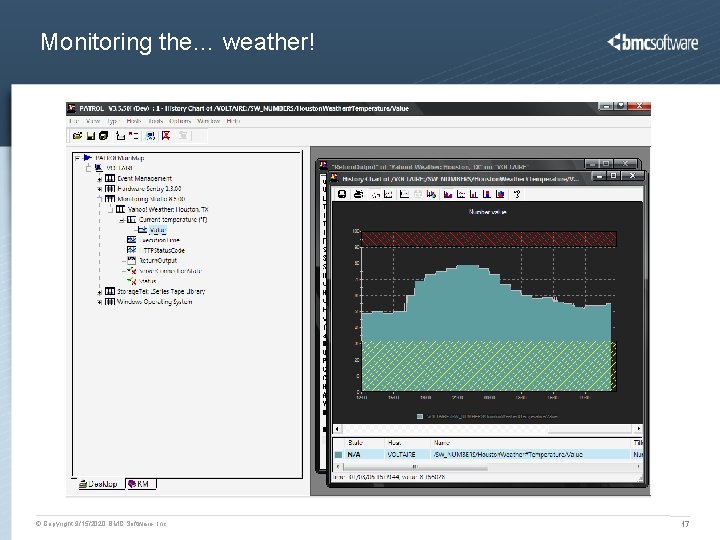The image size is (720, 540).
Task: Click the save floppy disk toolbar icon
Action: tap(90, 135)
